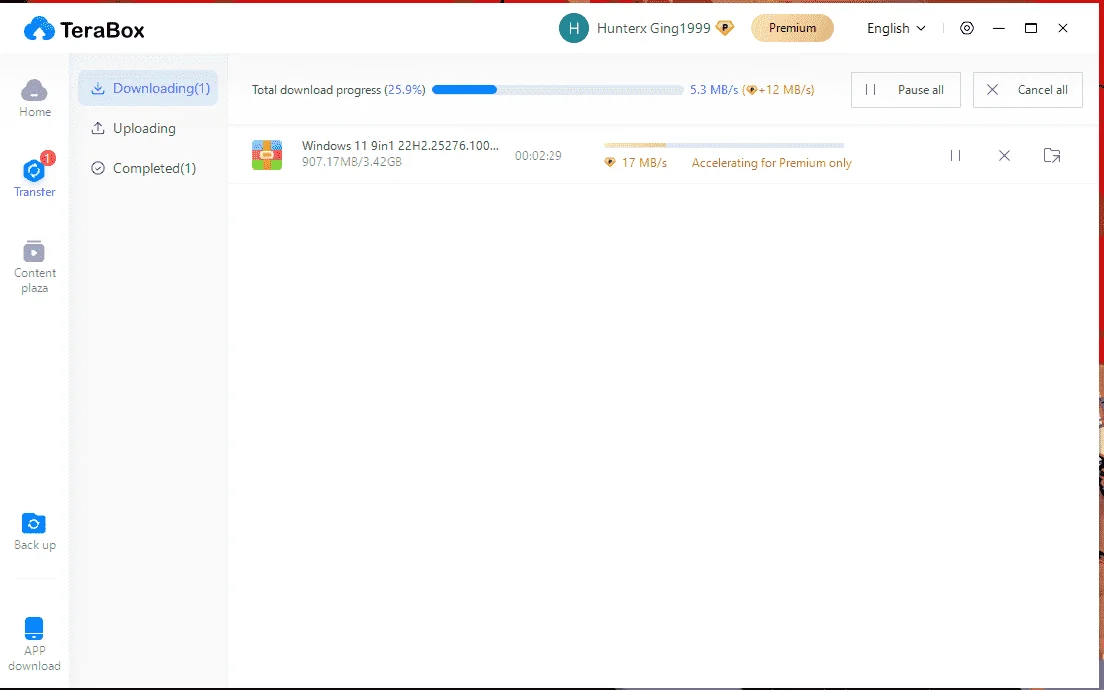This screenshot has height=690, width=1104.
Task: Click the Premium button
Action: click(x=792, y=28)
